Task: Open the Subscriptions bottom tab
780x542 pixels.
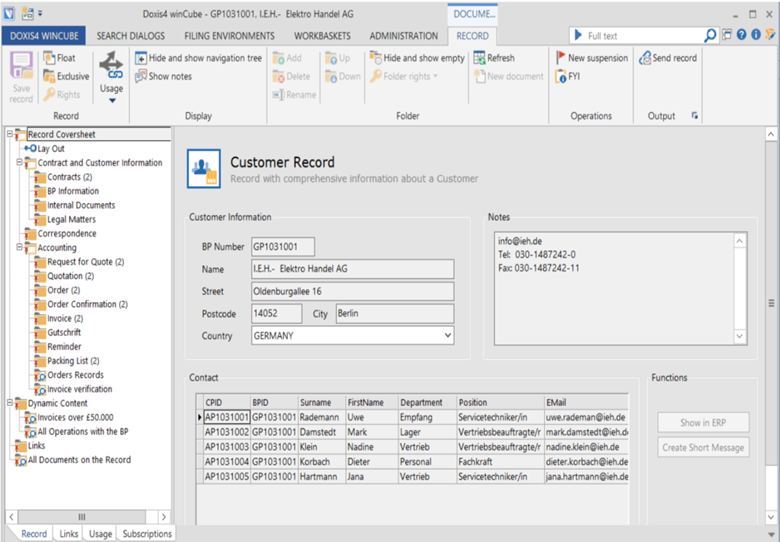Action: pyautogui.click(x=147, y=534)
